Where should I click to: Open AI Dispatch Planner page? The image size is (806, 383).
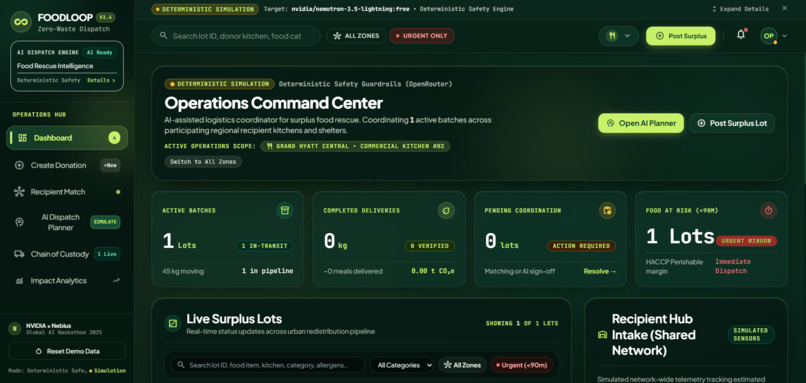coord(67,222)
